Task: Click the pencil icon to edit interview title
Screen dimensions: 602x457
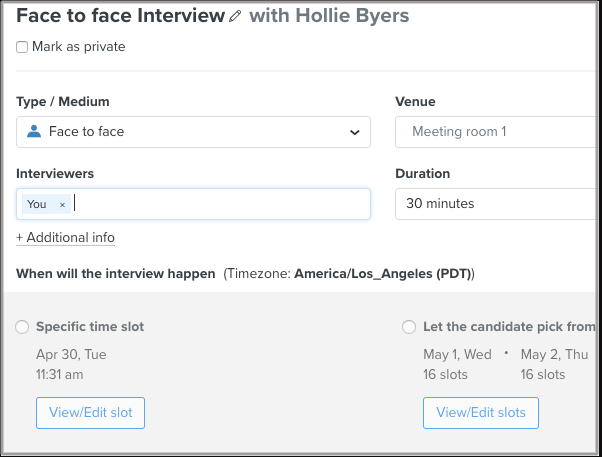Action: pos(235,17)
